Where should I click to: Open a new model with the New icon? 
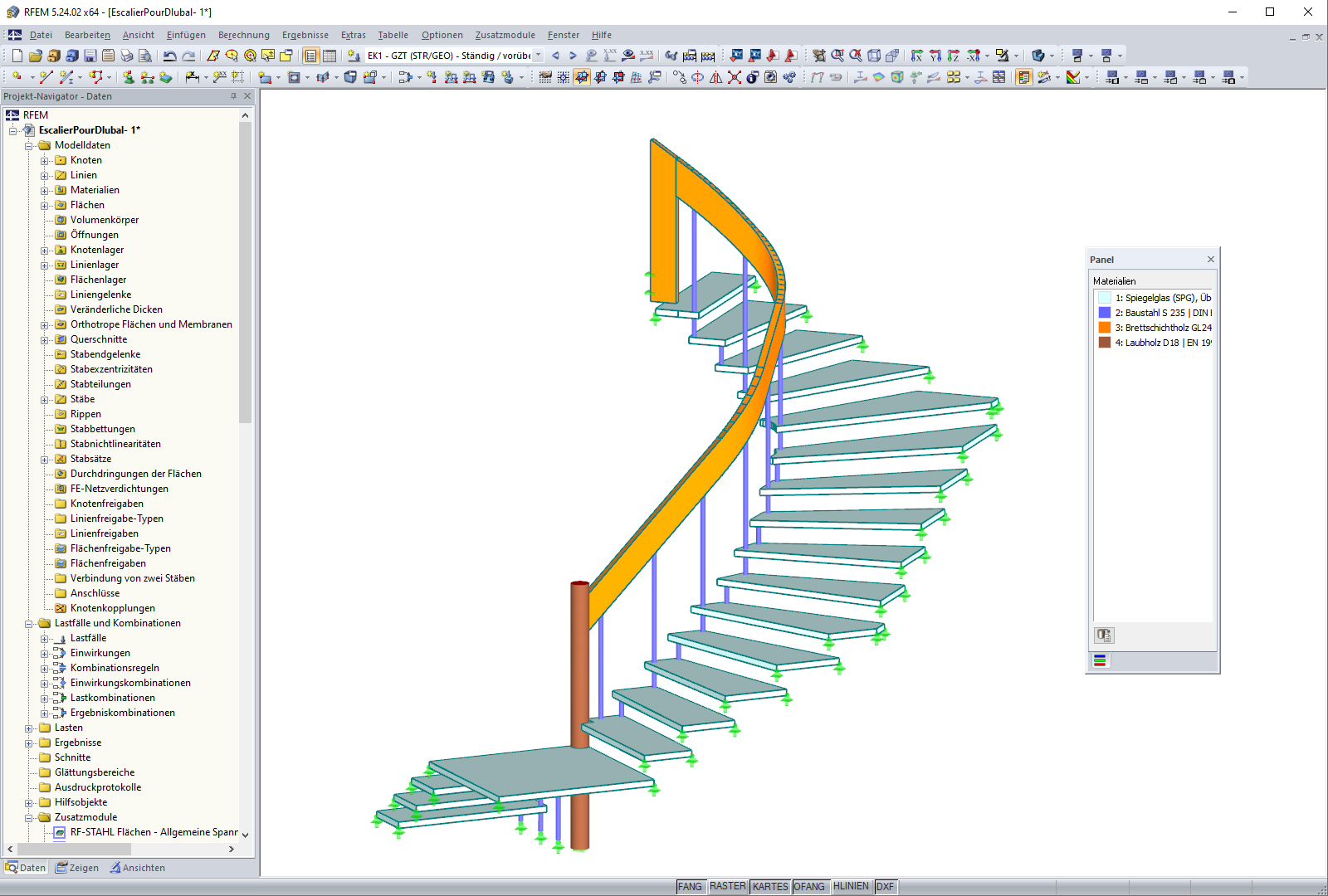click(x=17, y=56)
